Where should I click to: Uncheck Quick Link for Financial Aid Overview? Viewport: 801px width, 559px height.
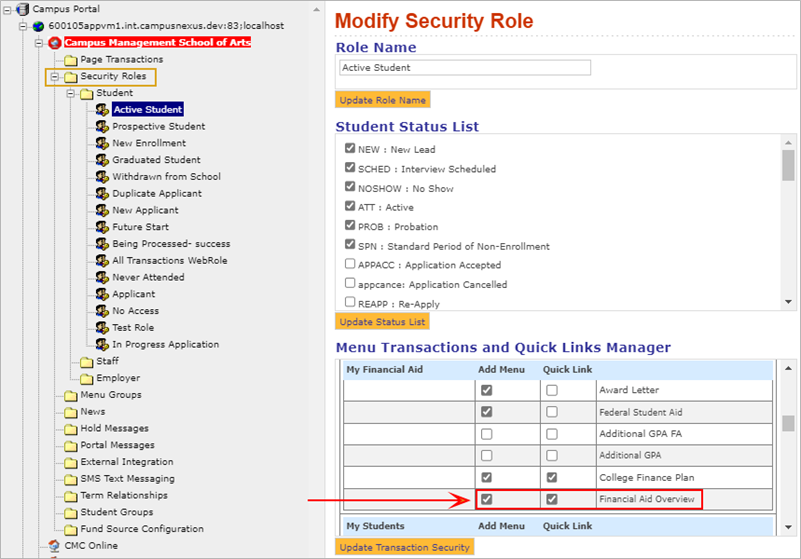[552, 499]
